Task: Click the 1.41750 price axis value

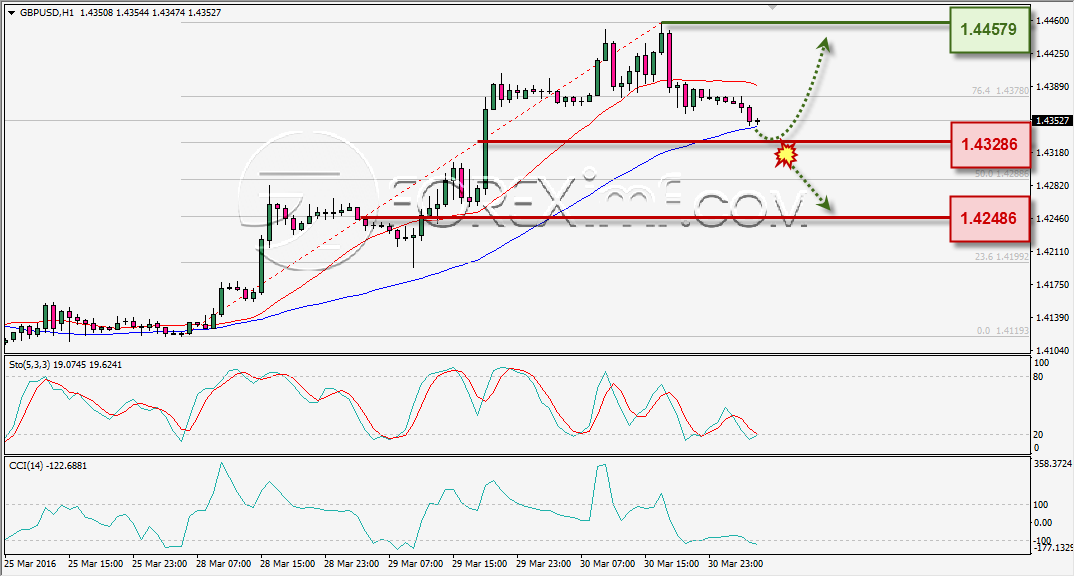Action: pos(1053,284)
